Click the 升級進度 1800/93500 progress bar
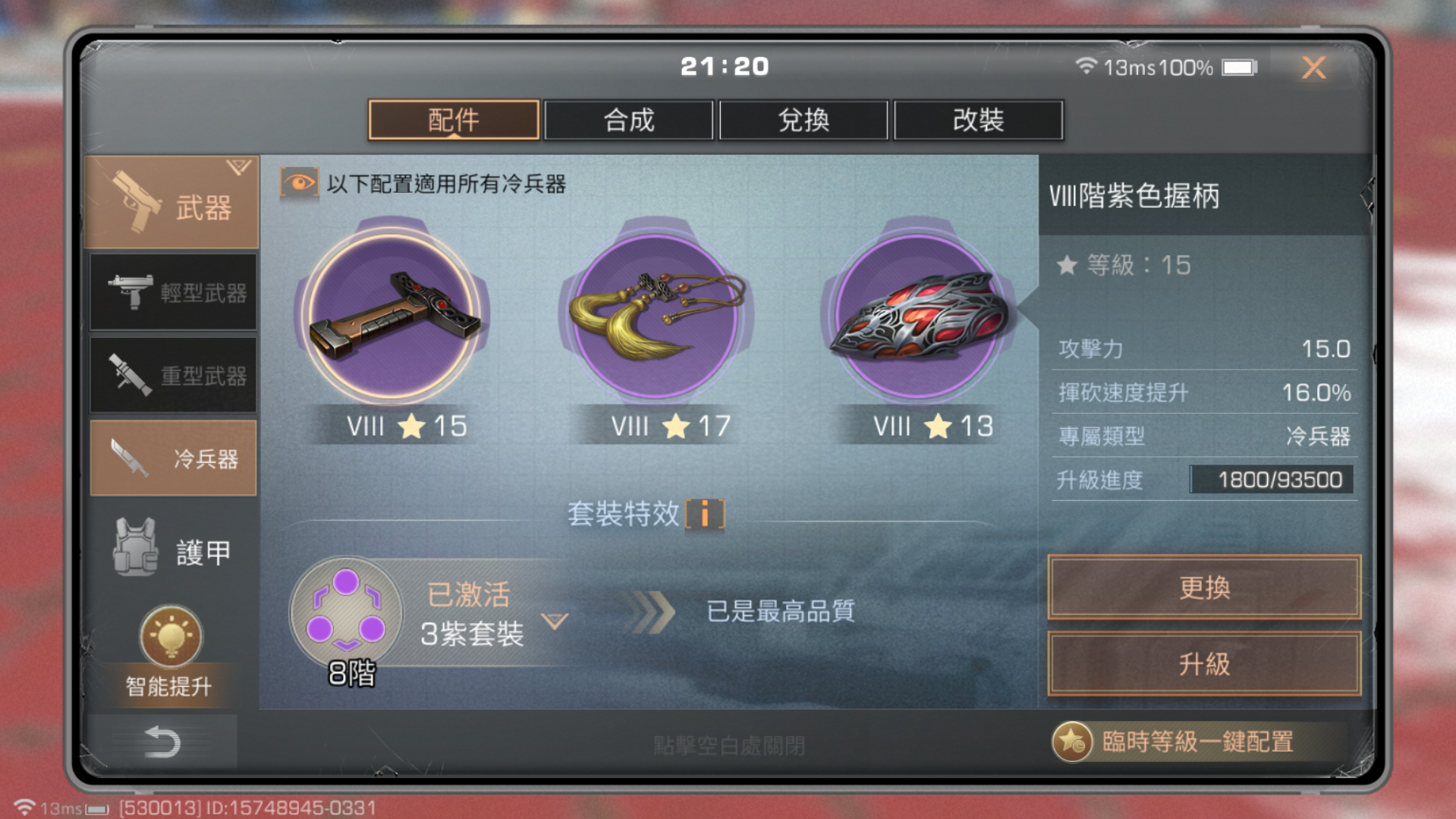Image resolution: width=1456 pixels, height=819 pixels. click(x=1272, y=480)
